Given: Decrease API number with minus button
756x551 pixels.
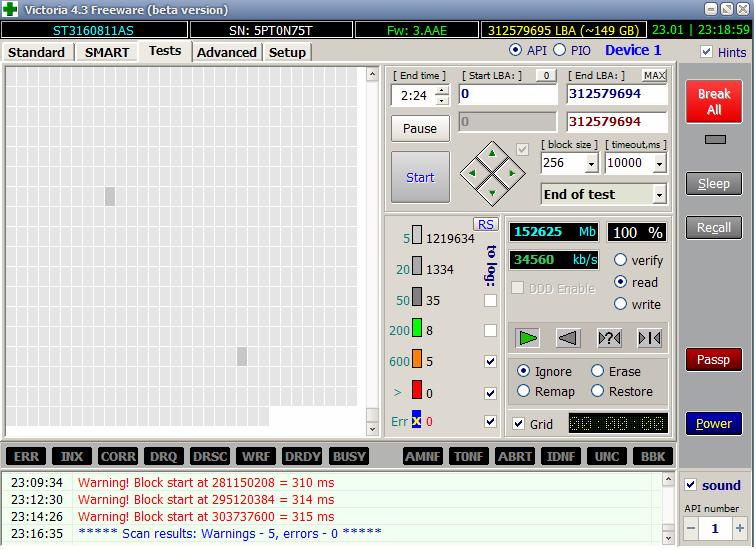Looking at the screenshot, I should (x=690, y=528).
